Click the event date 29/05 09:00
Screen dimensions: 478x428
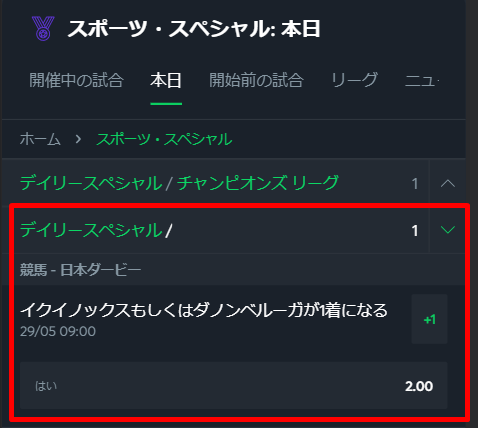tap(58, 331)
